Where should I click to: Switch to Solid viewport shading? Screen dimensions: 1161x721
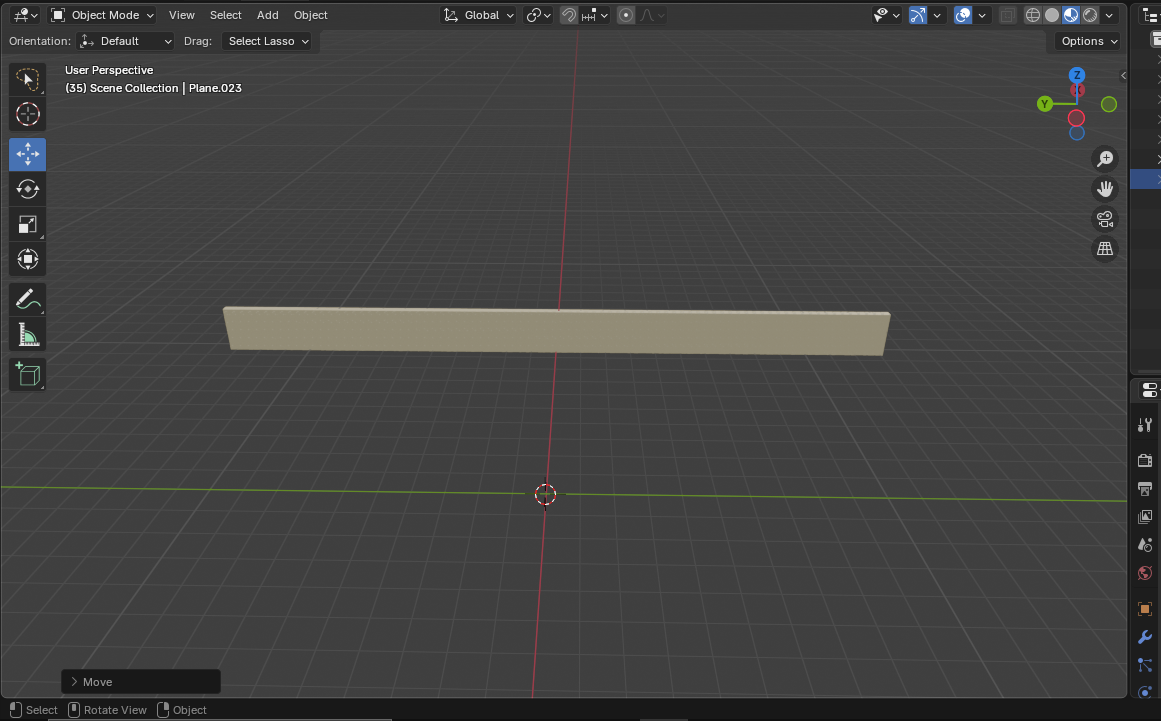click(1051, 15)
